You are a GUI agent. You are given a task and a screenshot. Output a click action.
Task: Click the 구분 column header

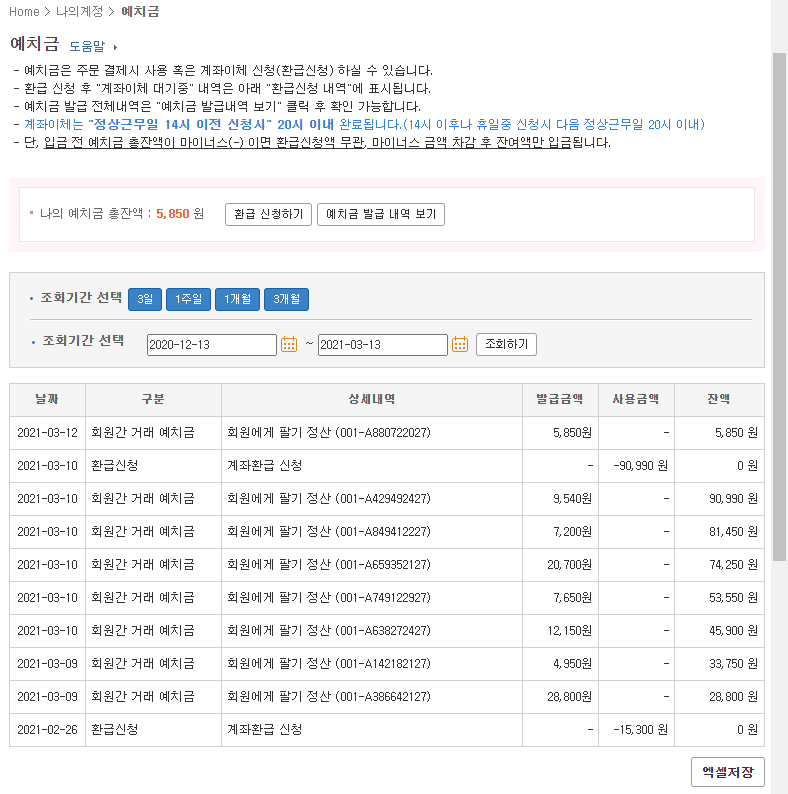(153, 400)
